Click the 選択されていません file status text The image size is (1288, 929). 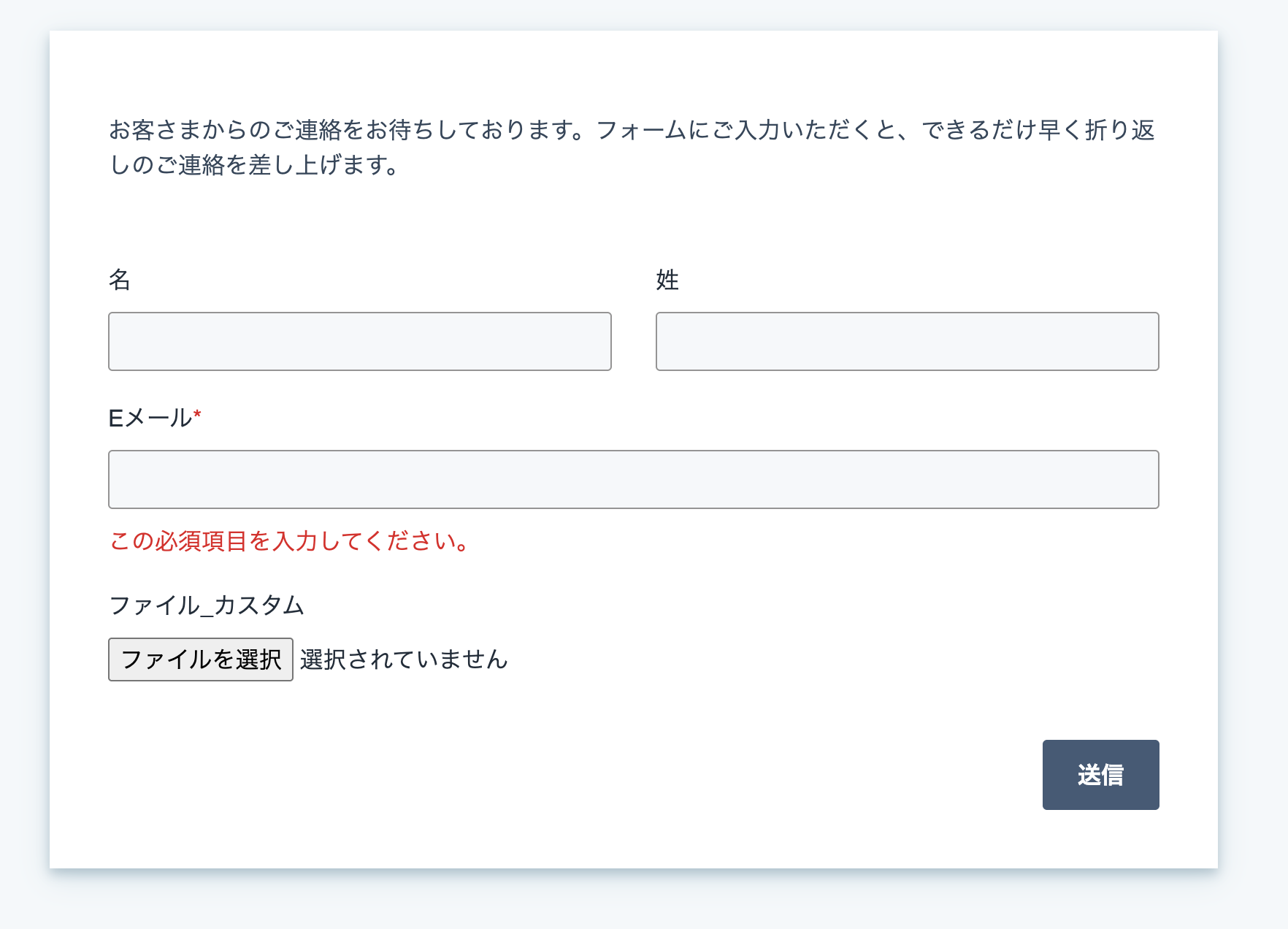tap(404, 660)
